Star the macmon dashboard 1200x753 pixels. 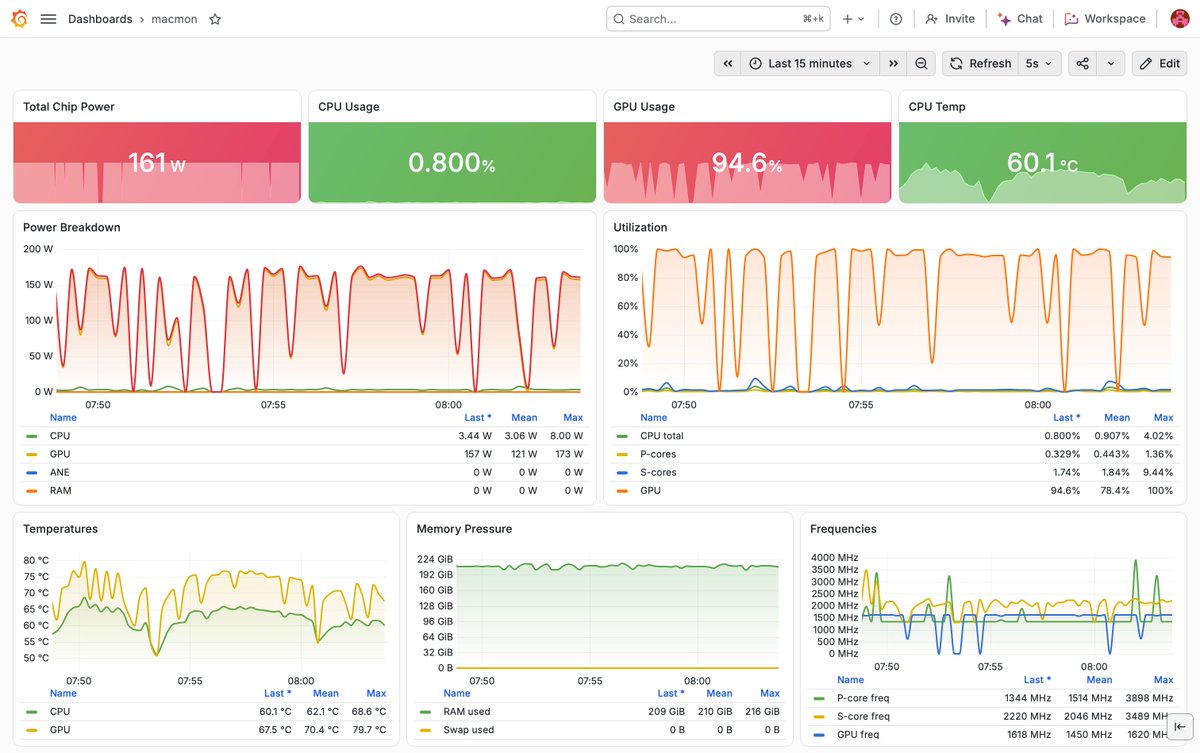coord(215,19)
